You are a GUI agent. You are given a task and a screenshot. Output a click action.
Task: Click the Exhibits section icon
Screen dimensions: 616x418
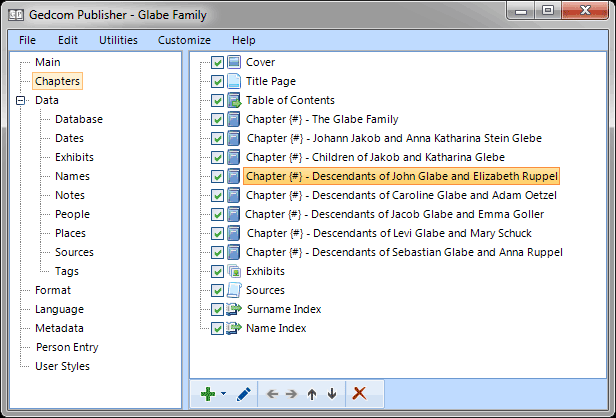[234, 271]
